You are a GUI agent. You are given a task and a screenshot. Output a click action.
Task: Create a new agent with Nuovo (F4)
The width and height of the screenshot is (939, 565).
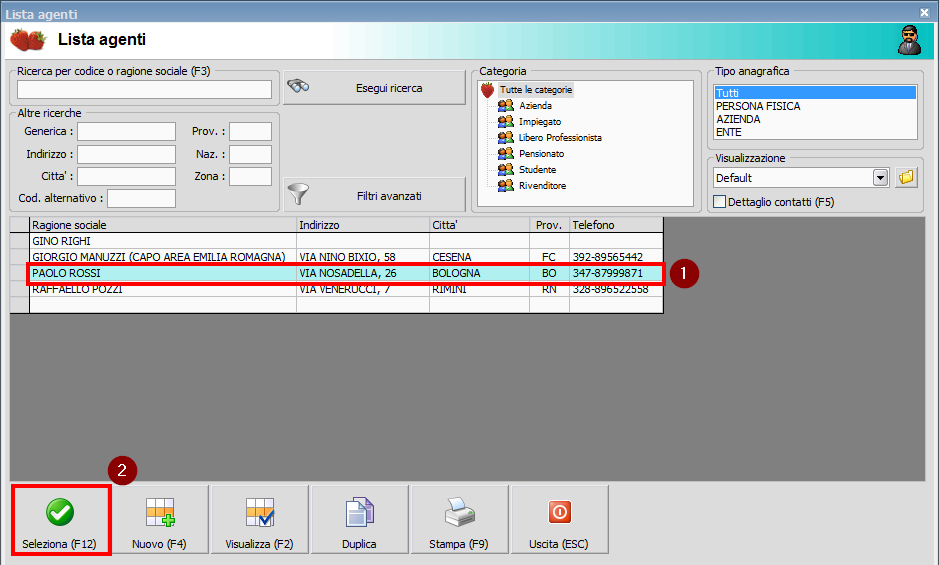[159, 520]
